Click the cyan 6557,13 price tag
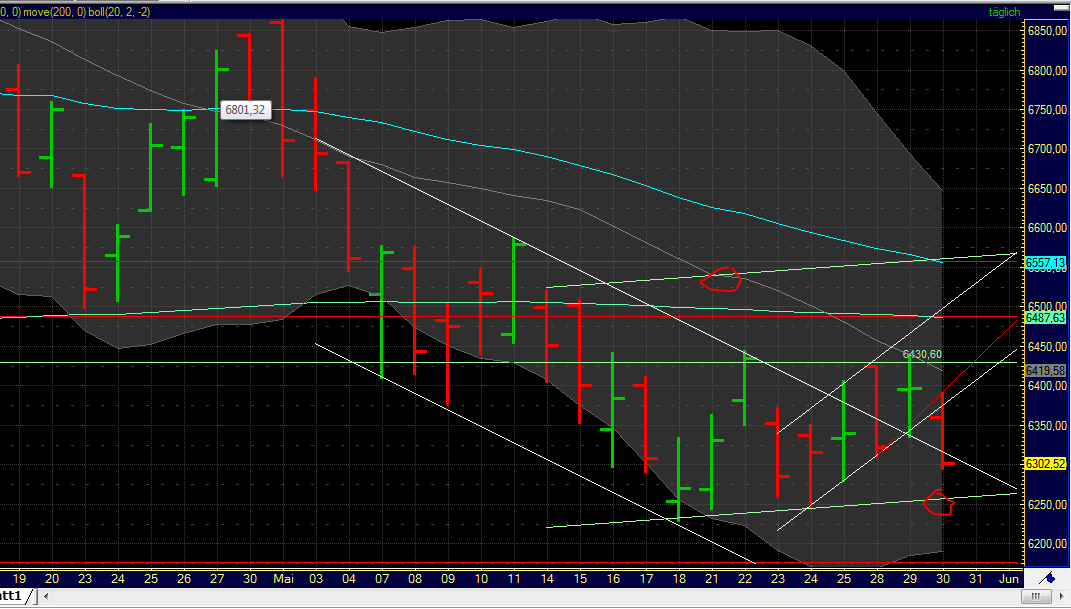 tap(1044, 262)
